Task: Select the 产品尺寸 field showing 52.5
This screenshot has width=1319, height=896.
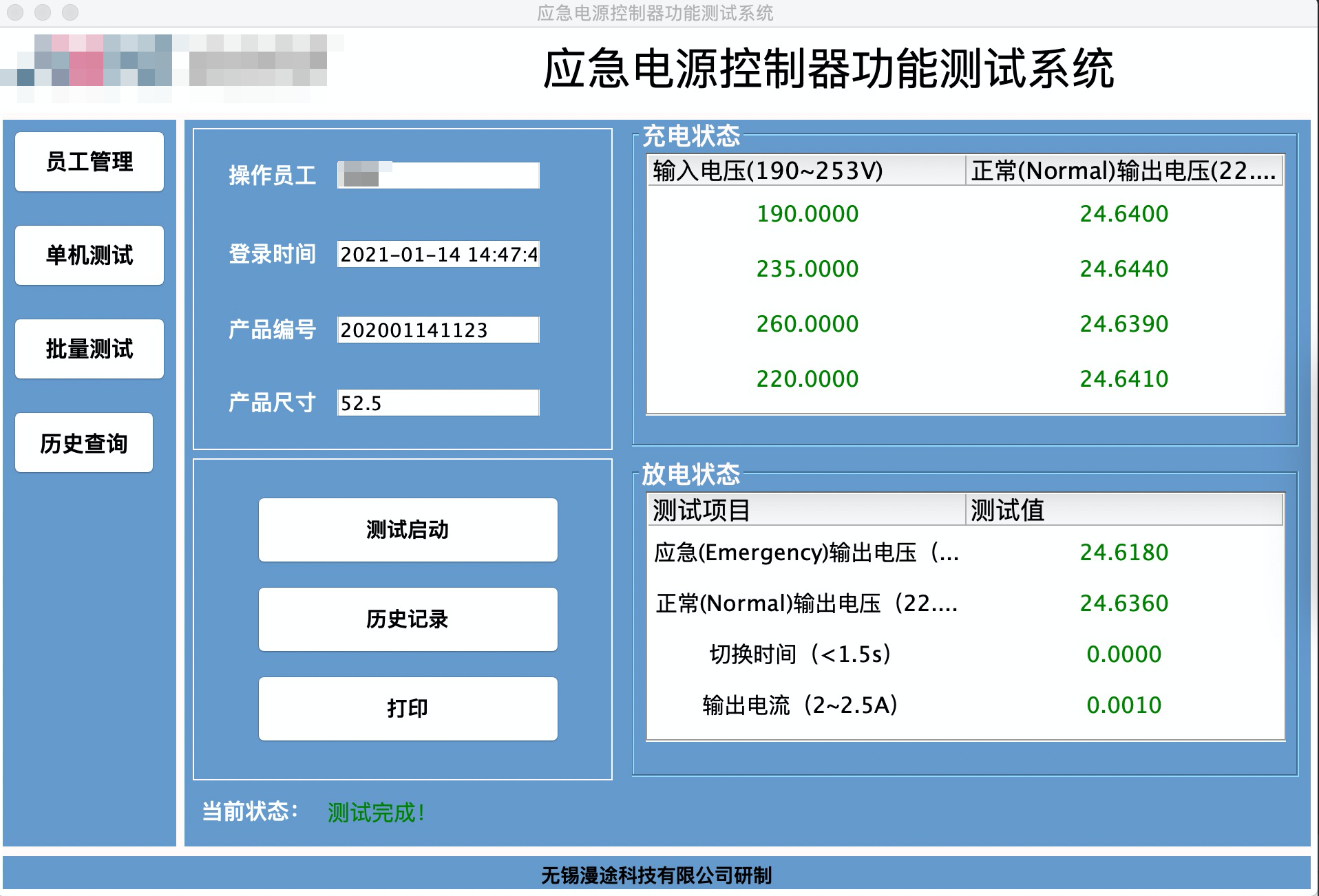Action: (x=438, y=403)
